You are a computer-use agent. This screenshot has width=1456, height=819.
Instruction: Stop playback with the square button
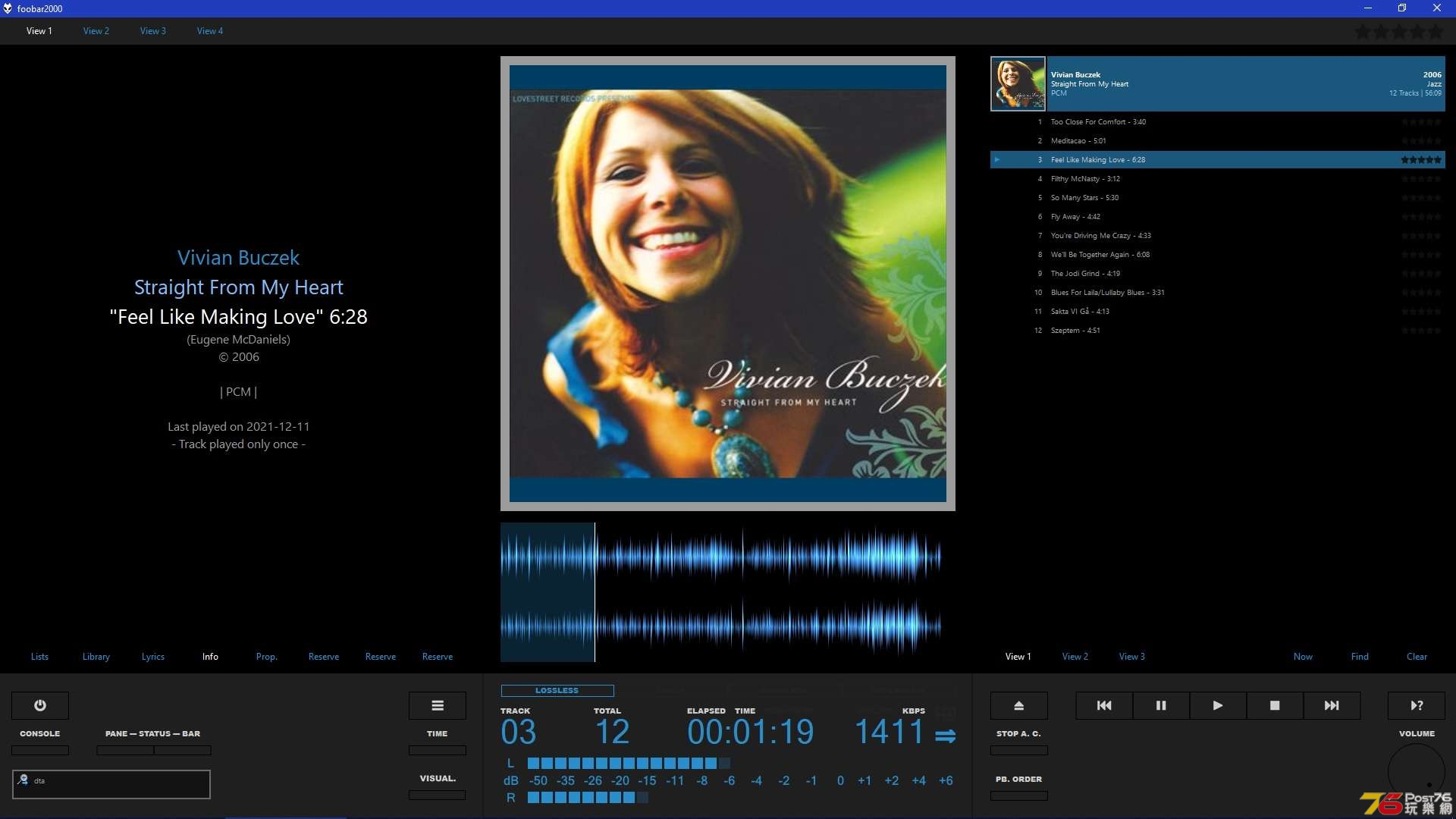coord(1275,705)
